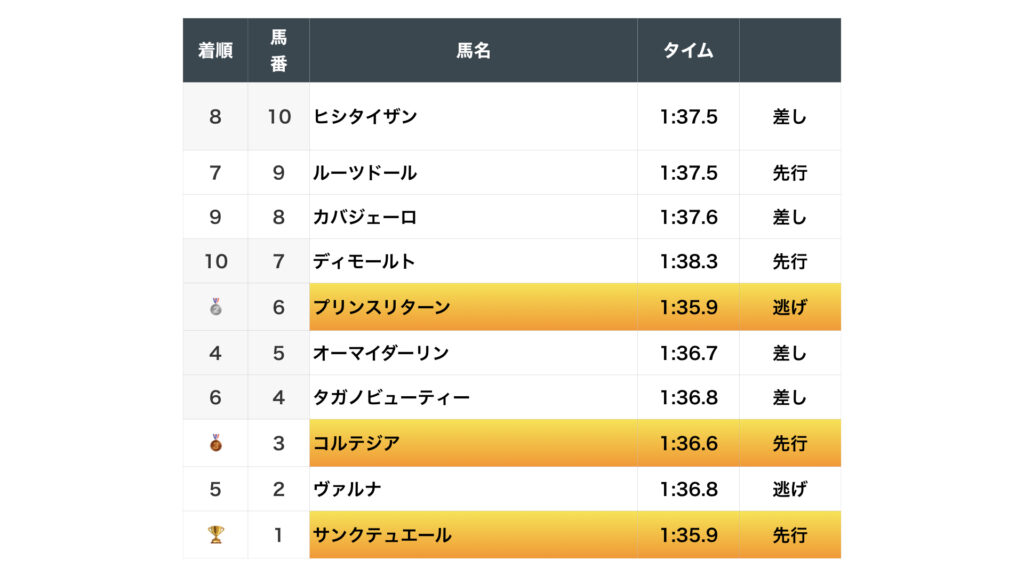Click the 馬名 column header
Viewport: 1024px width, 576px height.
473,50
